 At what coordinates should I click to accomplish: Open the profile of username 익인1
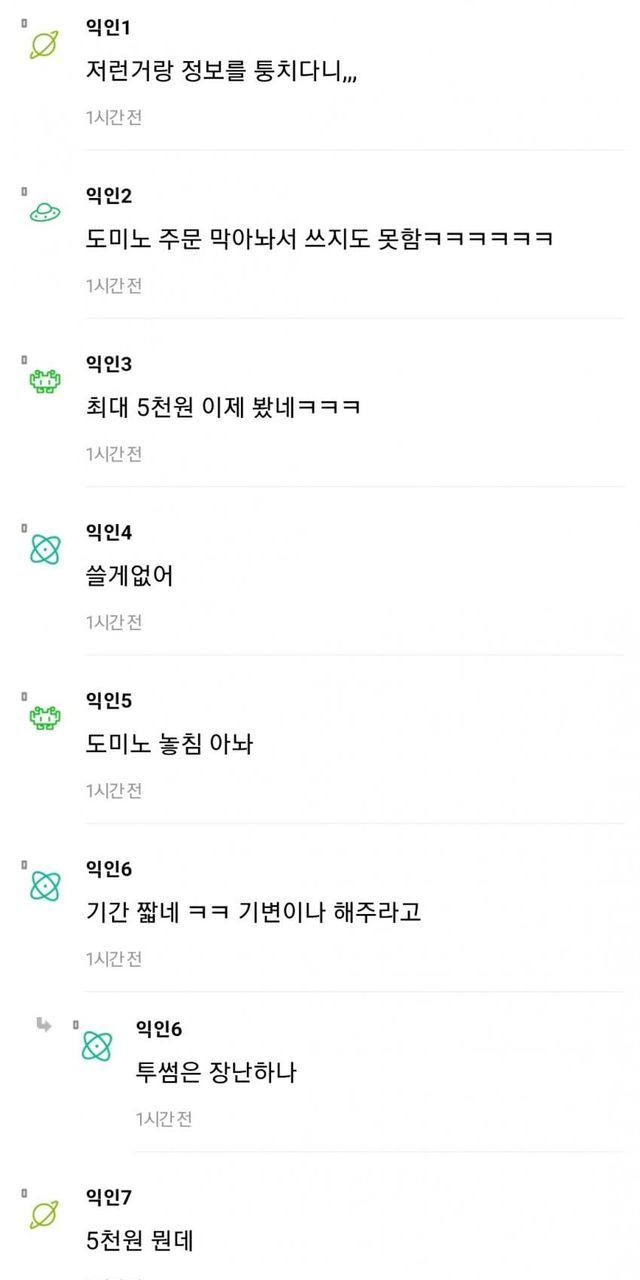click(x=109, y=27)
